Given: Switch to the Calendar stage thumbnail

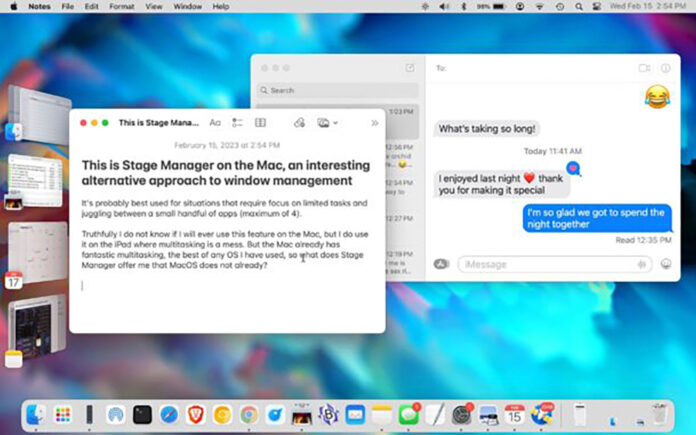Looking at the screenshot, I should point(36,255).
